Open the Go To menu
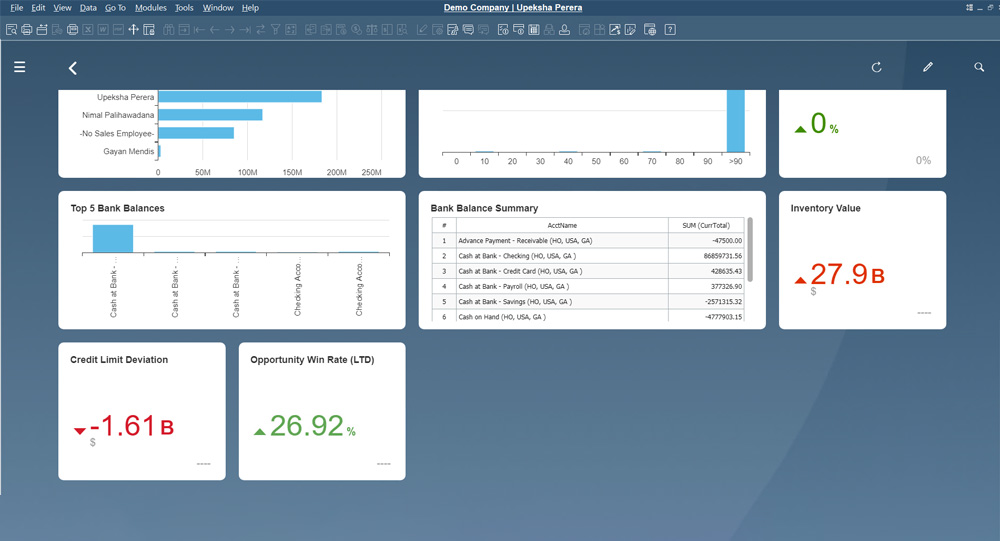The height and width of the screenshot is (541, 1000). coord(115,8)
